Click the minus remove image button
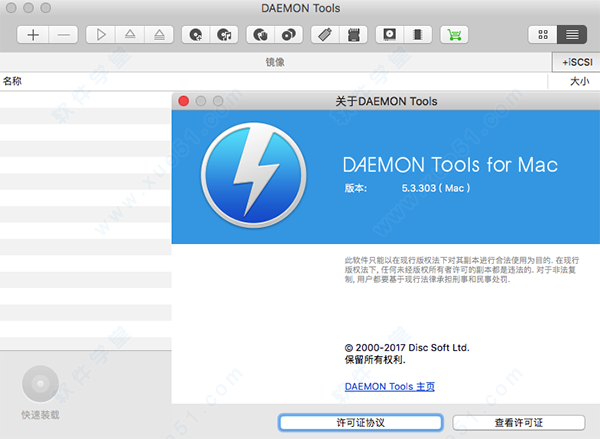 (x=64, y=35)
